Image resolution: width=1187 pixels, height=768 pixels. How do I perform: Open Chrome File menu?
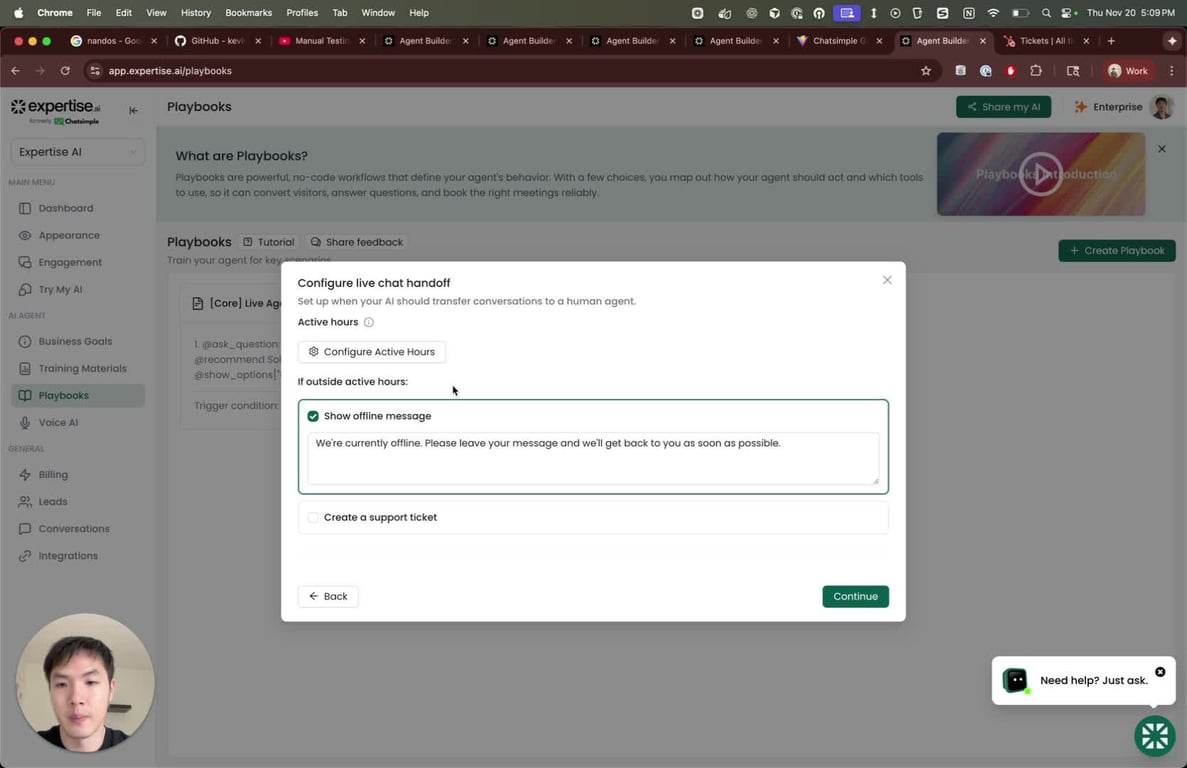click(93, 13)
